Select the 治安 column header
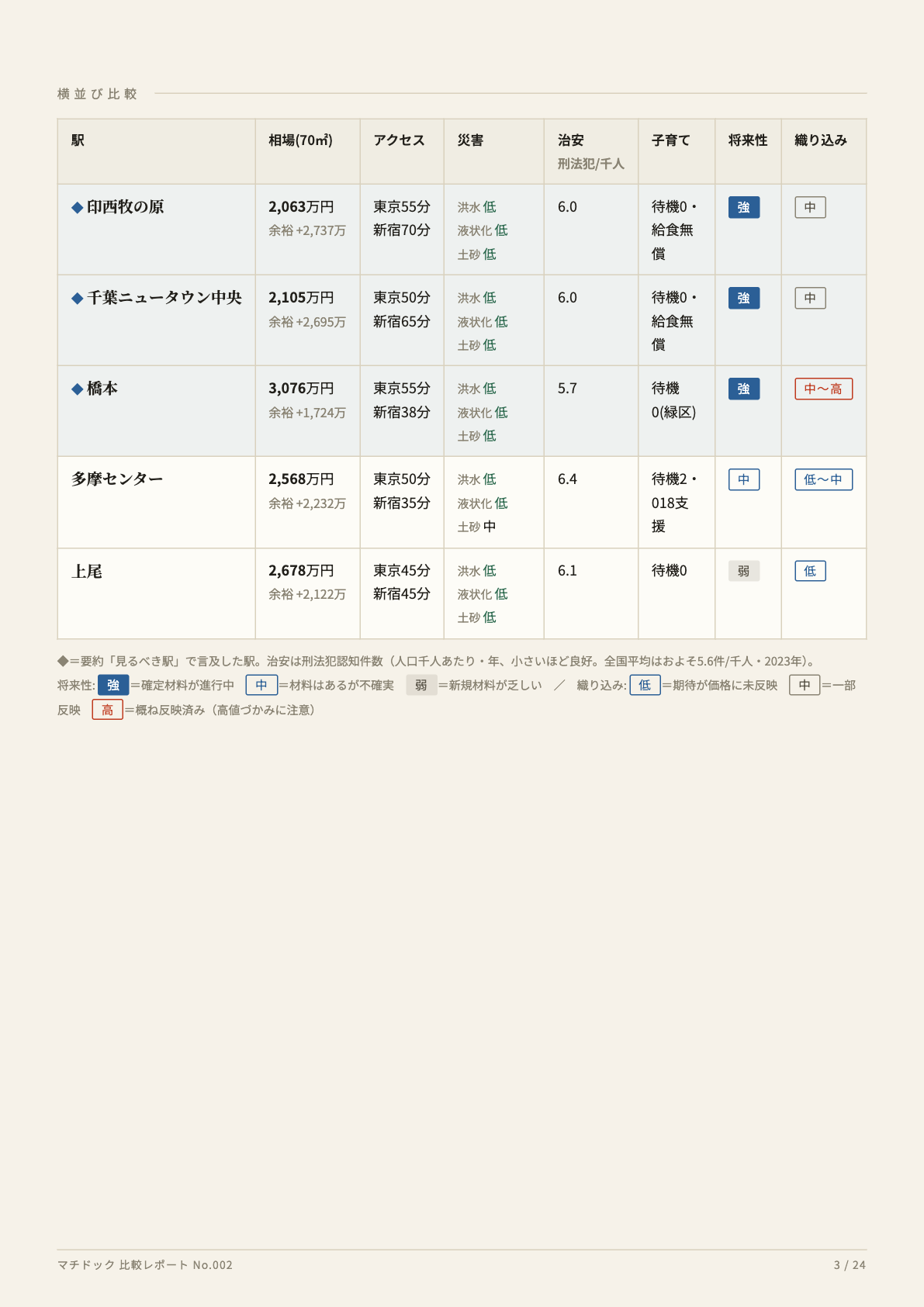924x1307 pixels. coord(570,140)
